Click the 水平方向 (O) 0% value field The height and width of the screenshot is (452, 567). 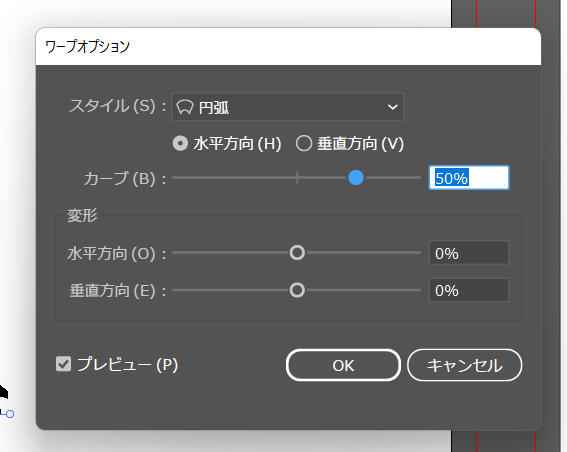(469, 252)
